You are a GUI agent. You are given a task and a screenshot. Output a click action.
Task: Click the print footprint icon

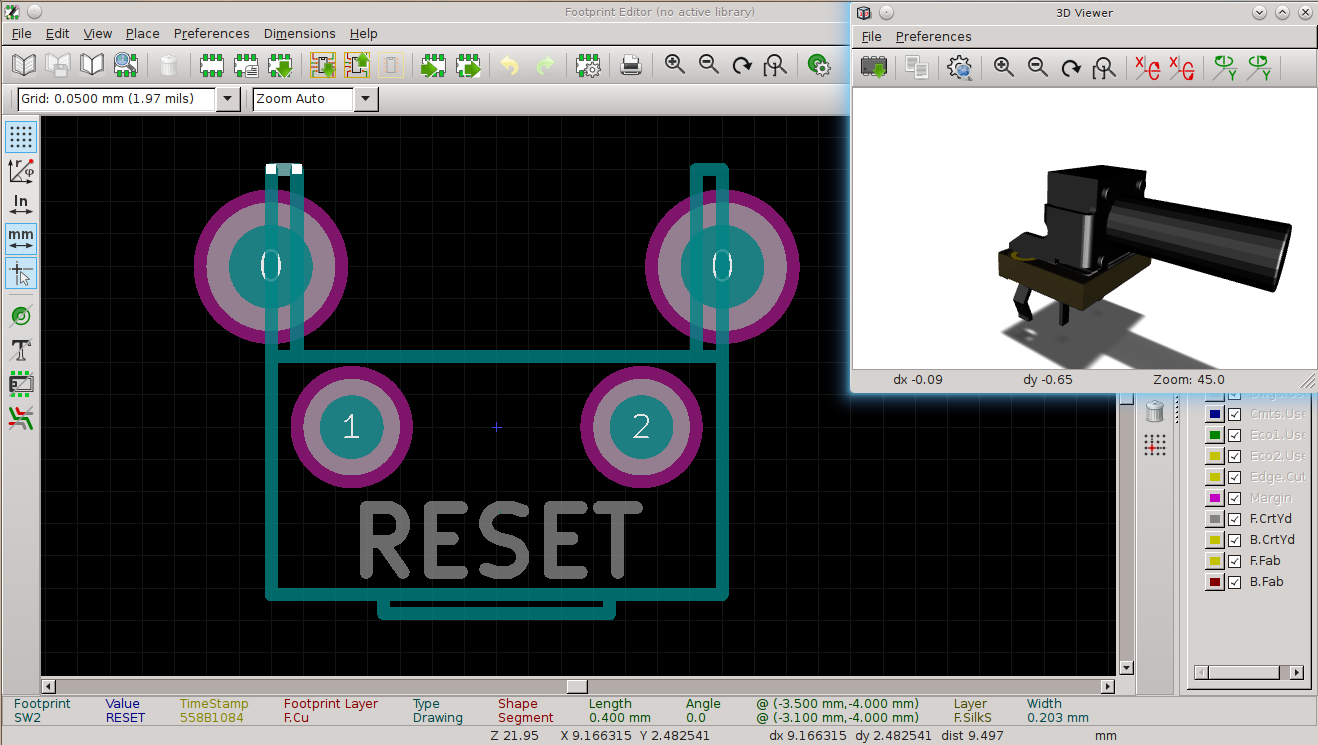point(631,66)
